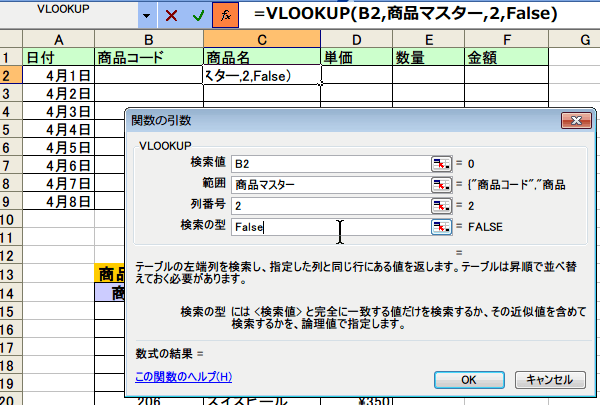Click empty cell D2 under 単価
This screenshot has height=405, width=600.
(x=357, y=75)
